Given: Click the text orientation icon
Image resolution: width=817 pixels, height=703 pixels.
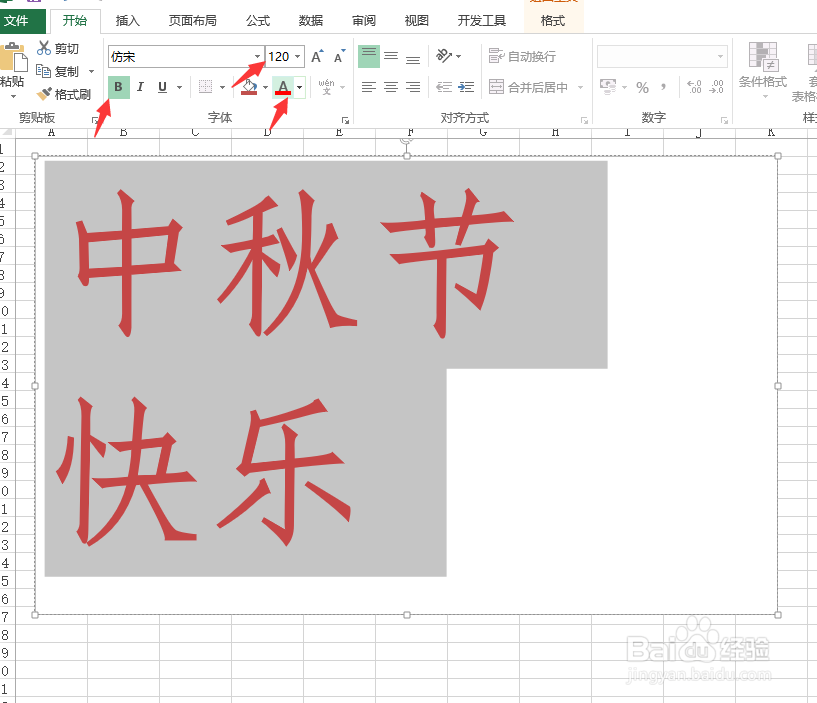Looking at the screenshot, I should click(x=444, y=55).
